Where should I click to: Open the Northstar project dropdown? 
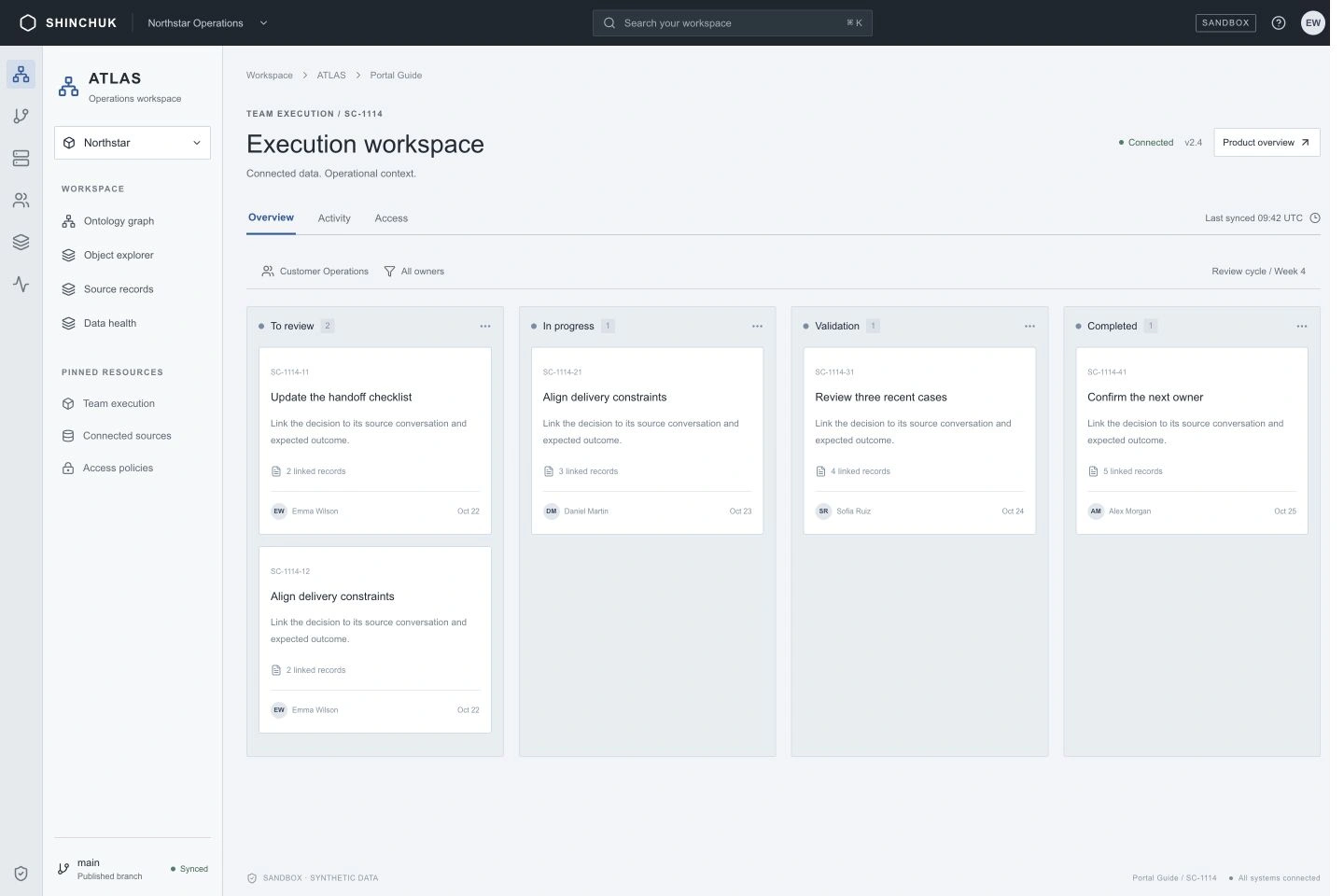tap(133, 143)
